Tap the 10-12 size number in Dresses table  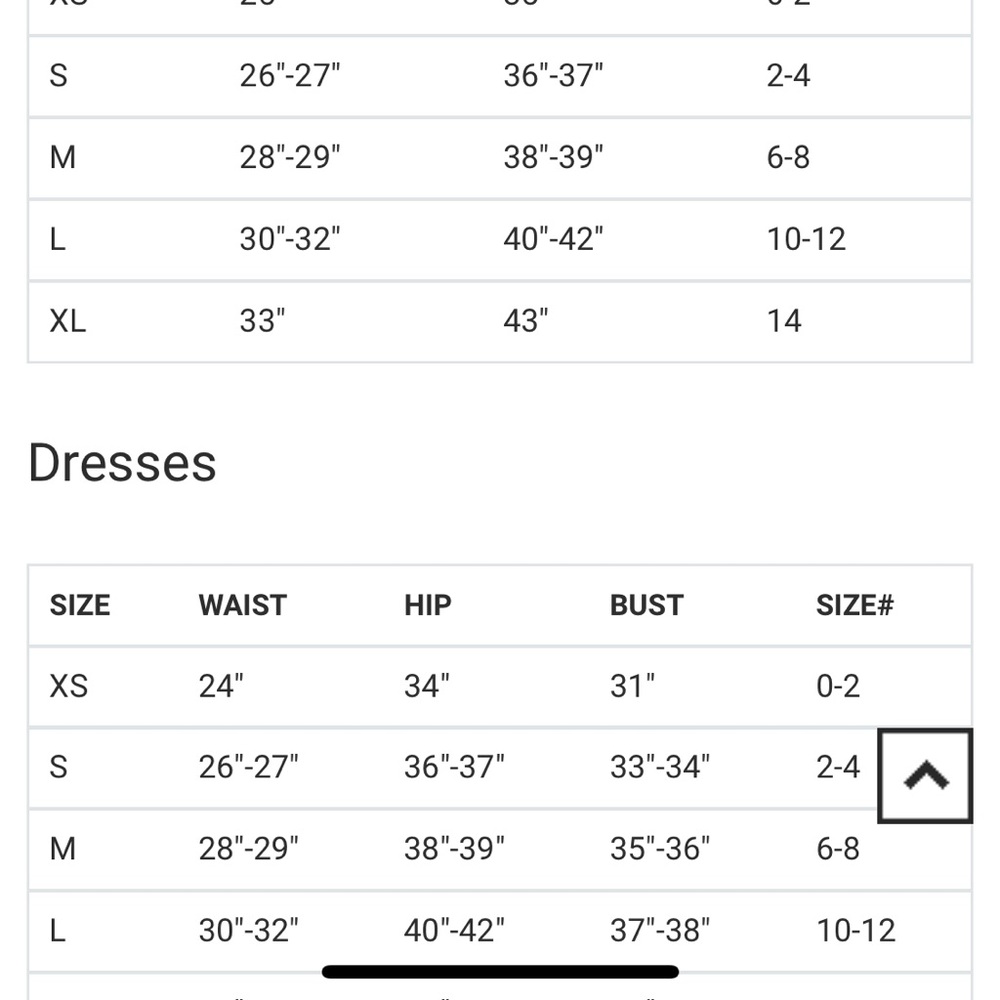click(x=855, y=930)
